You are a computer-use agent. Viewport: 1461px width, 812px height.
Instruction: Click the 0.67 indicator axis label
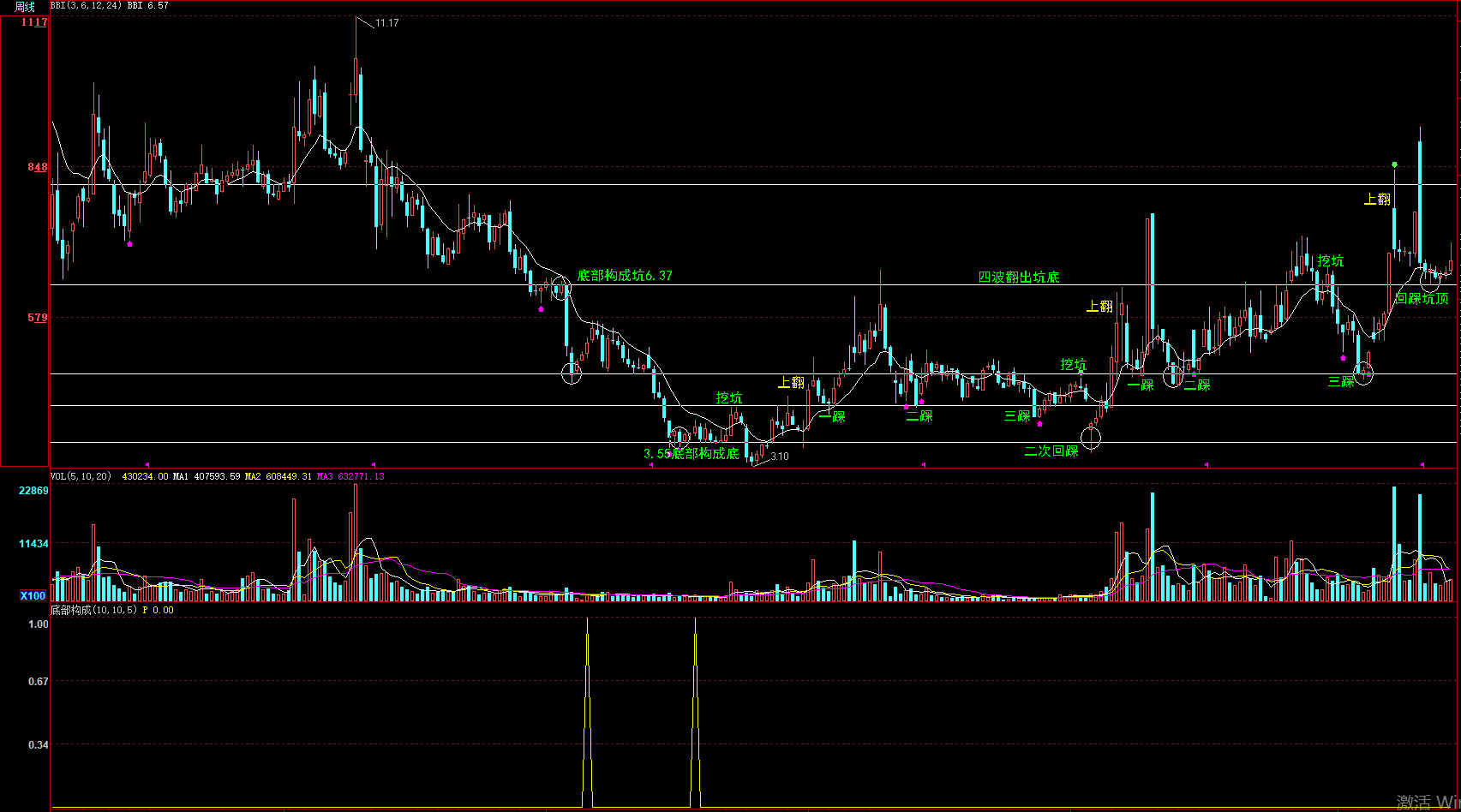pyautogui.click(x=39, y=682)
